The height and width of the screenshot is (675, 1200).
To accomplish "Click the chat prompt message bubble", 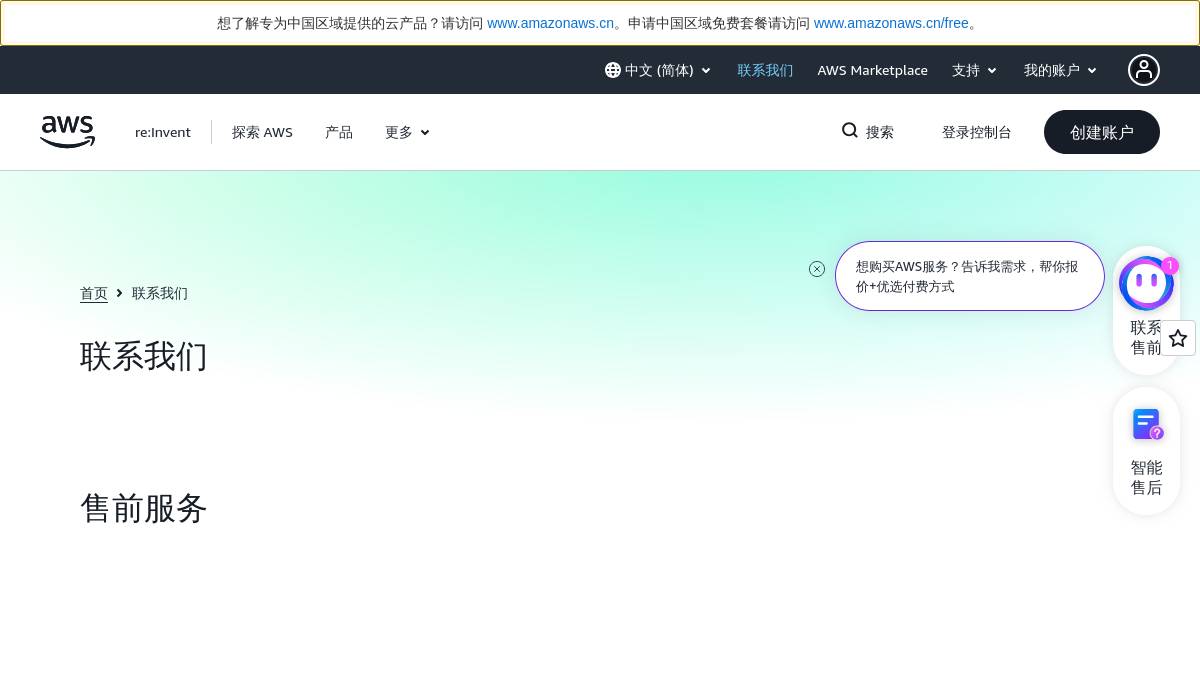I will 970,276.
